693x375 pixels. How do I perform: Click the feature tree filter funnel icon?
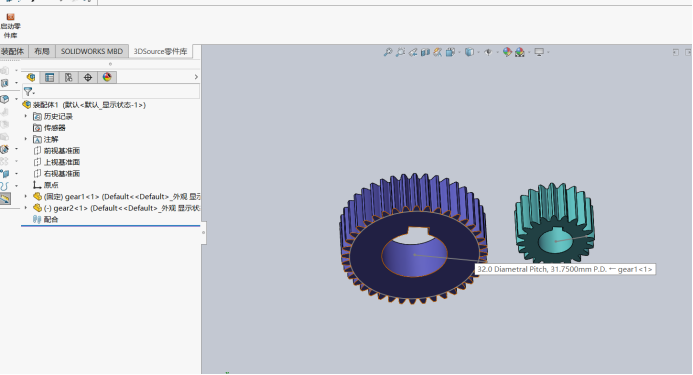click(28, 92)
